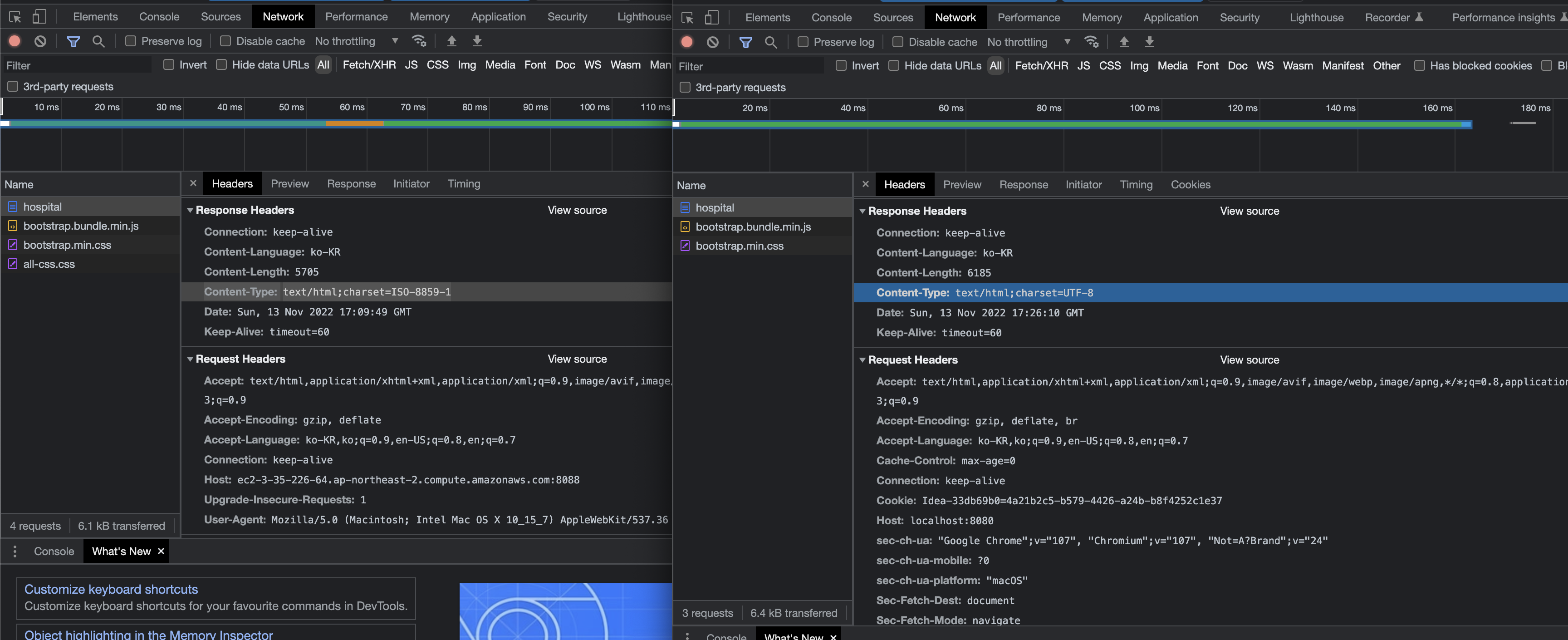Viewport: 1568px width, 640px height.
Task: Enable Preserve log checkbox in right DevTools
Action: [x=803, y=42]
